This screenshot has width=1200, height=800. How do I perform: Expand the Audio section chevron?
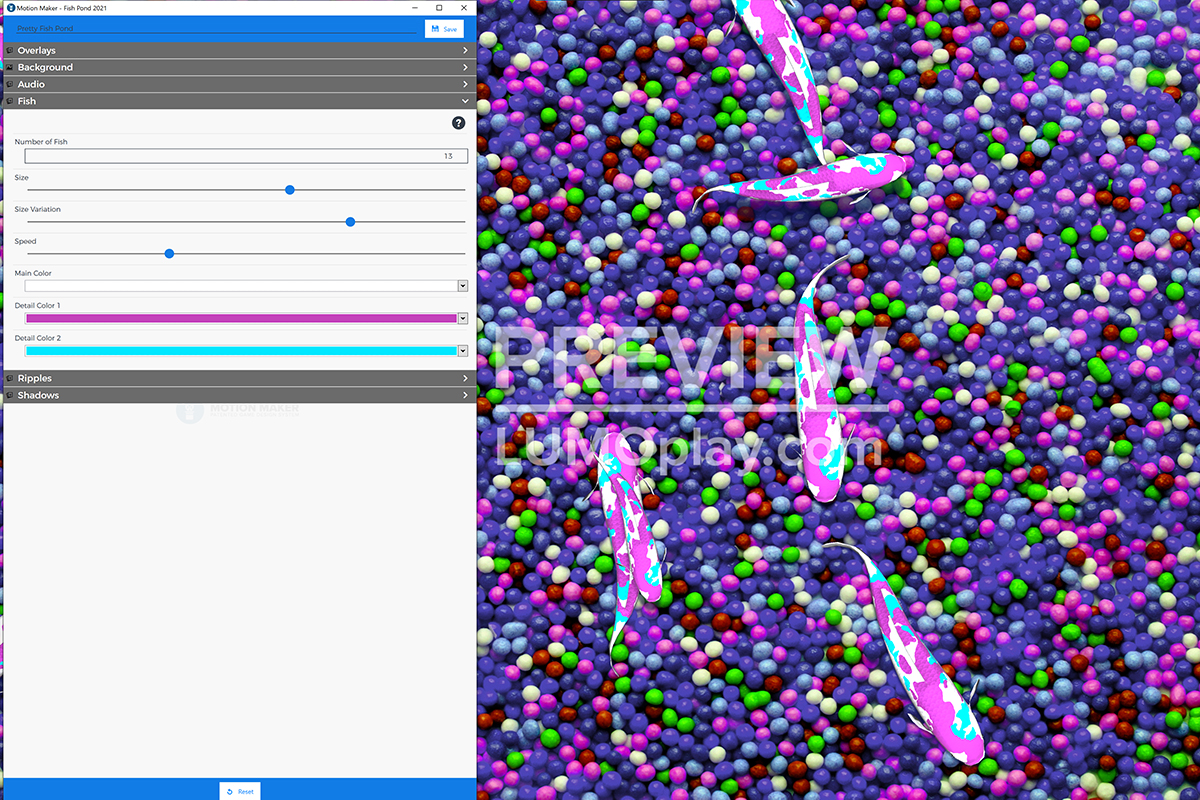465,84
